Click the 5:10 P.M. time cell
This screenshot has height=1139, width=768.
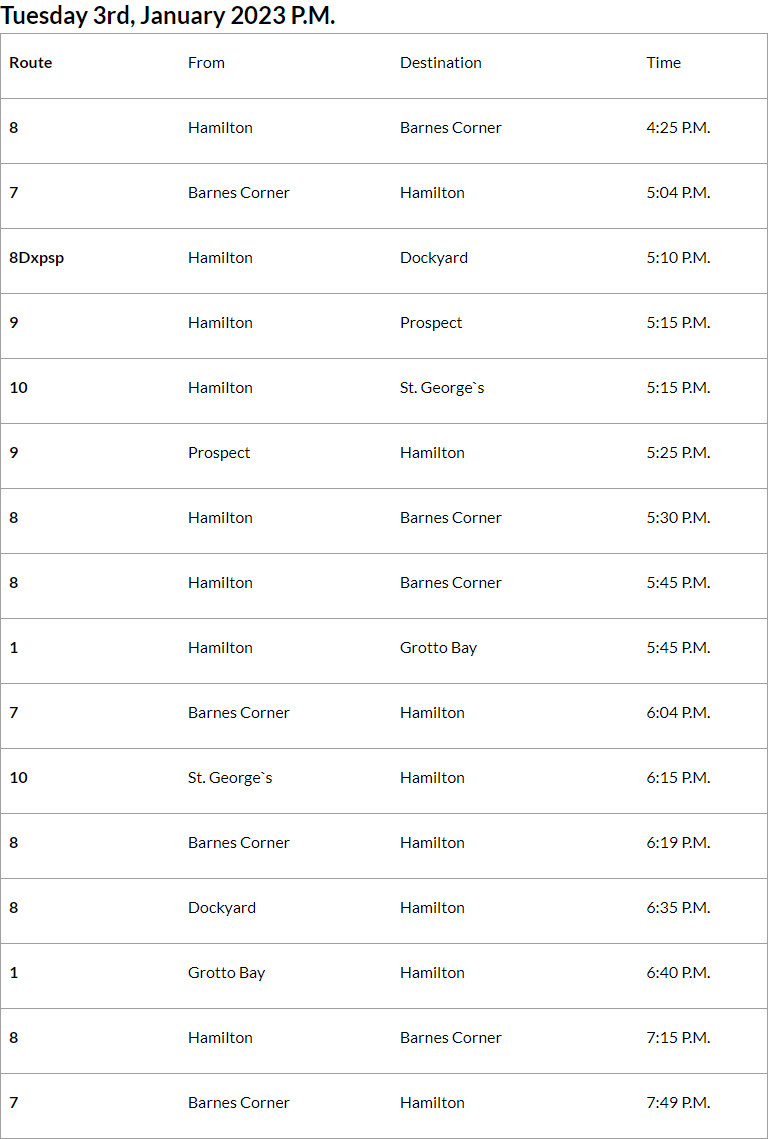678,258
